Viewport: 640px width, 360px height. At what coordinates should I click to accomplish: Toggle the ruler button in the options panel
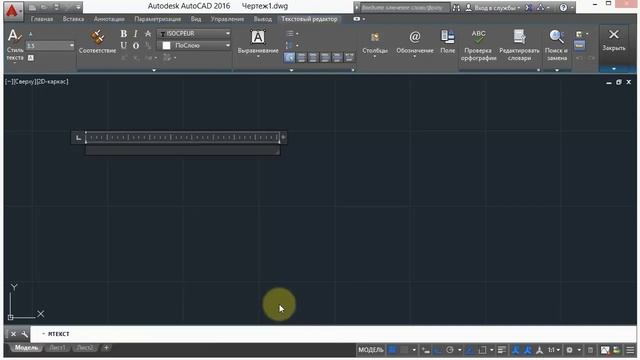579,46
